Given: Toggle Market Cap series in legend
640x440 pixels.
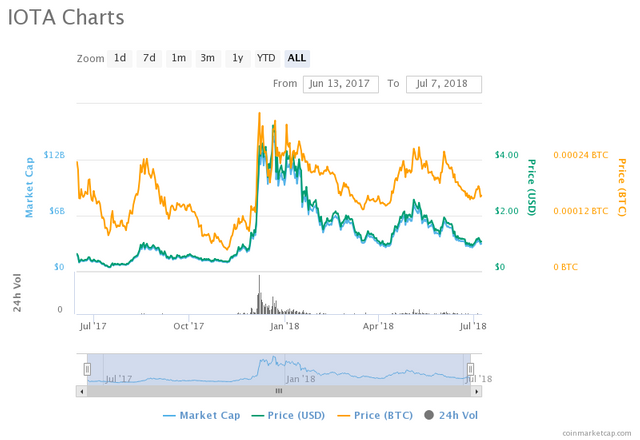Looking at the screenshot, I should click(x=202, y=416).
